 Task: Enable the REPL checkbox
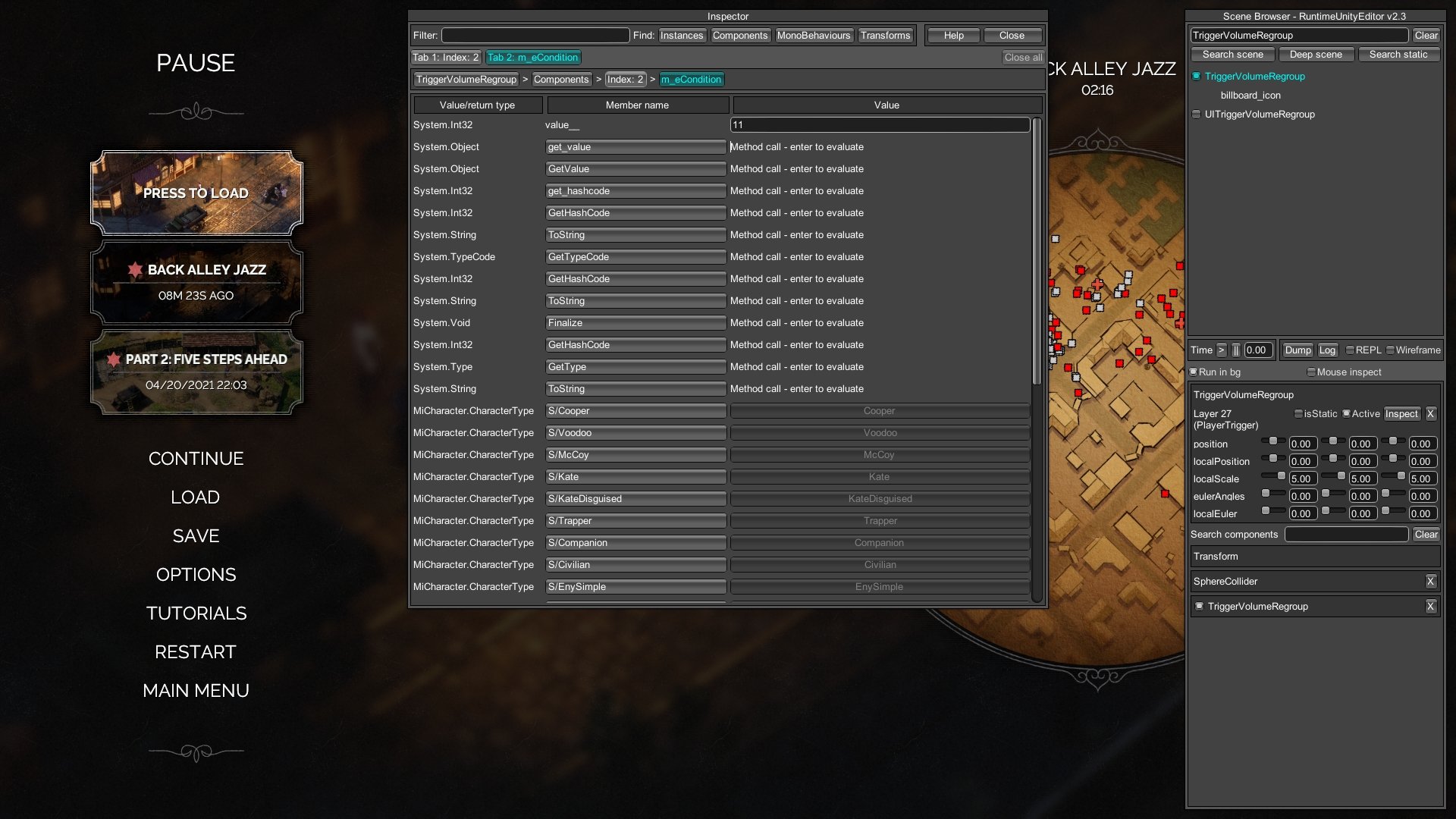(x=1350, y=350)
